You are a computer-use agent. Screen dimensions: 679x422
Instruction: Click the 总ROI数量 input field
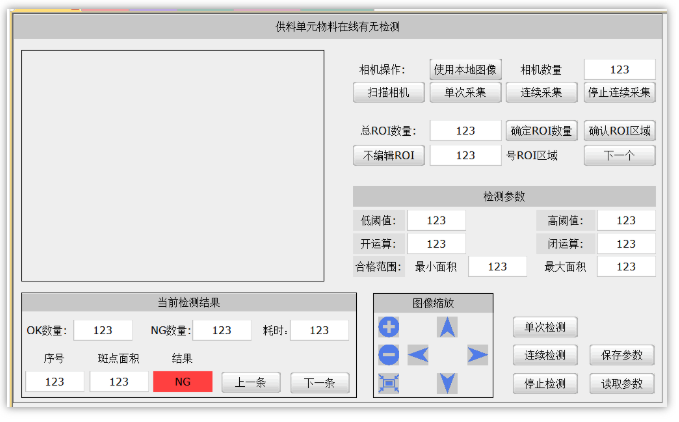466,131
